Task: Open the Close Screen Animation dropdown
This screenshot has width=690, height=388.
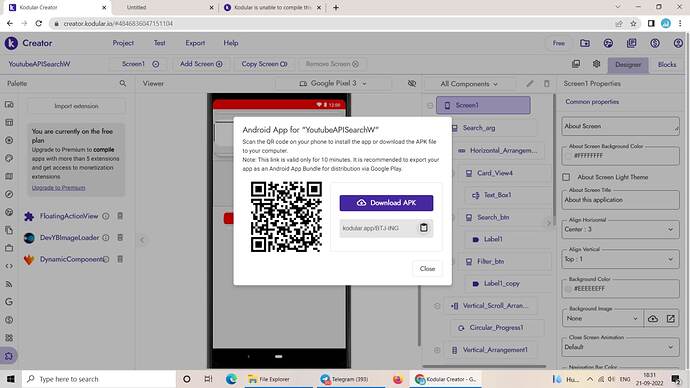Action: pyautogui.click(x=620, y=347)
